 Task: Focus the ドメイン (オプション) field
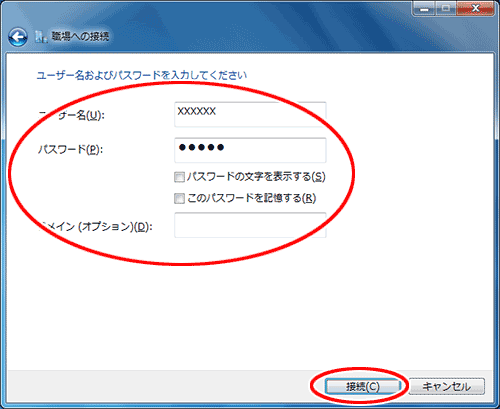tap(250, 225)
